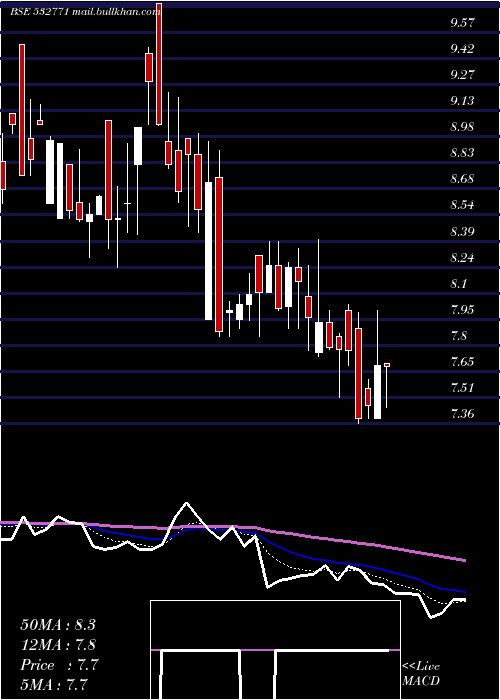Click the Price : 7.7 readout
500x700 pixels.
click(59, 665)
